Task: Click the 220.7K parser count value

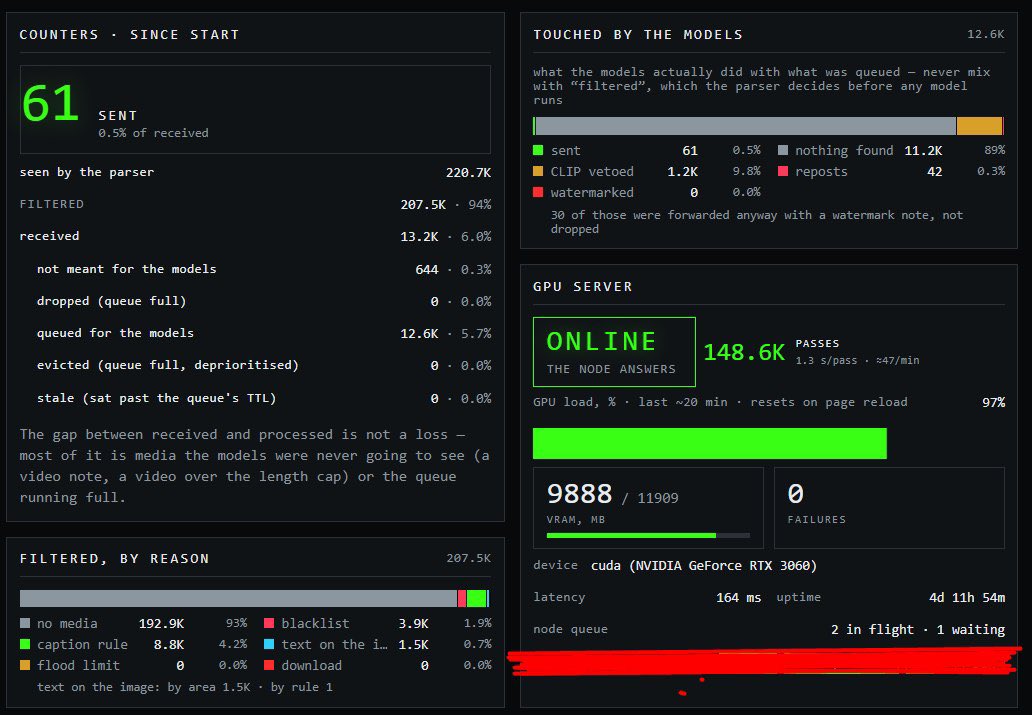Action: tap(468, 172)
